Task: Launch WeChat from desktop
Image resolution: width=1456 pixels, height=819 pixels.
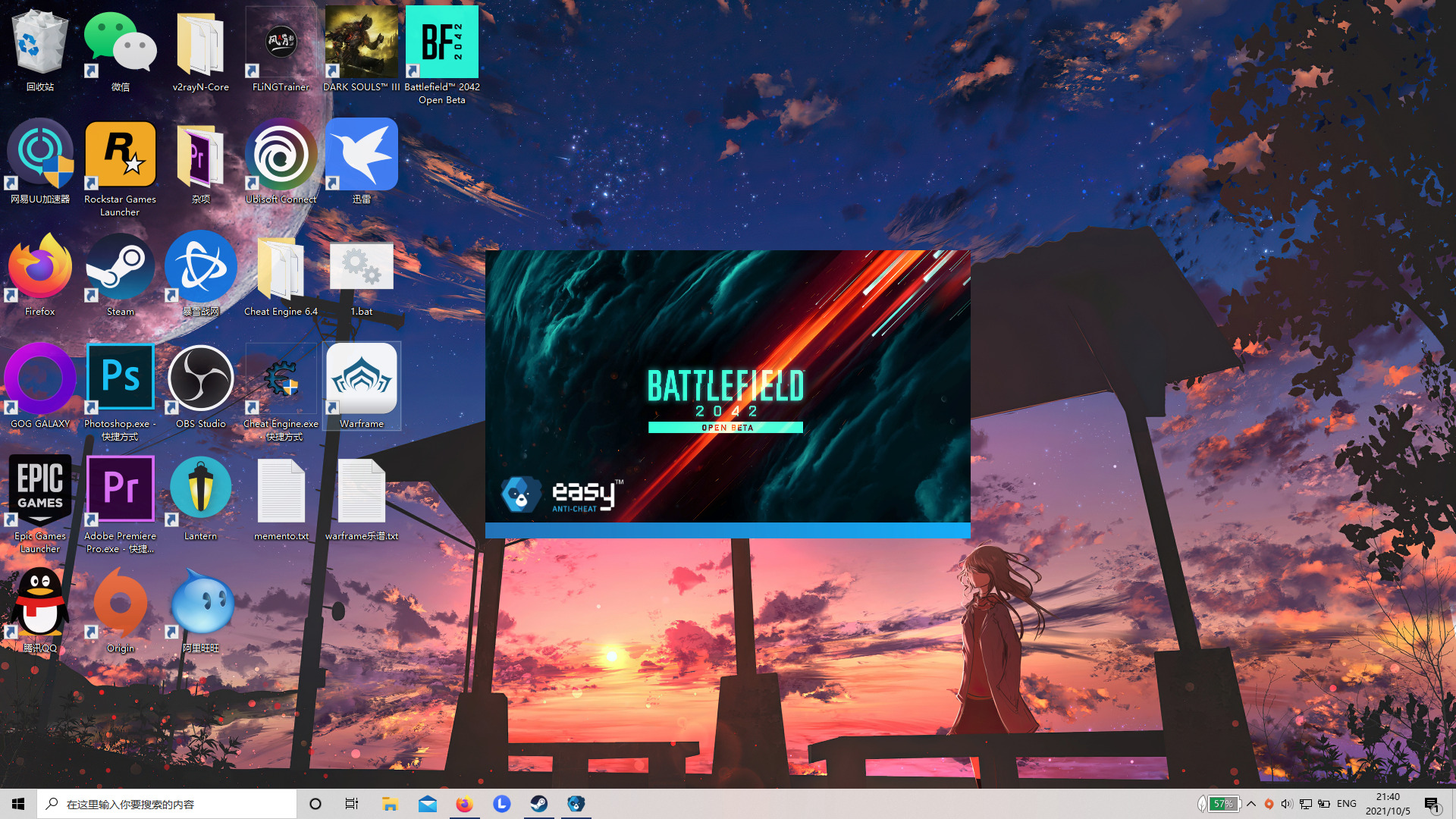Action: point(121,50)
